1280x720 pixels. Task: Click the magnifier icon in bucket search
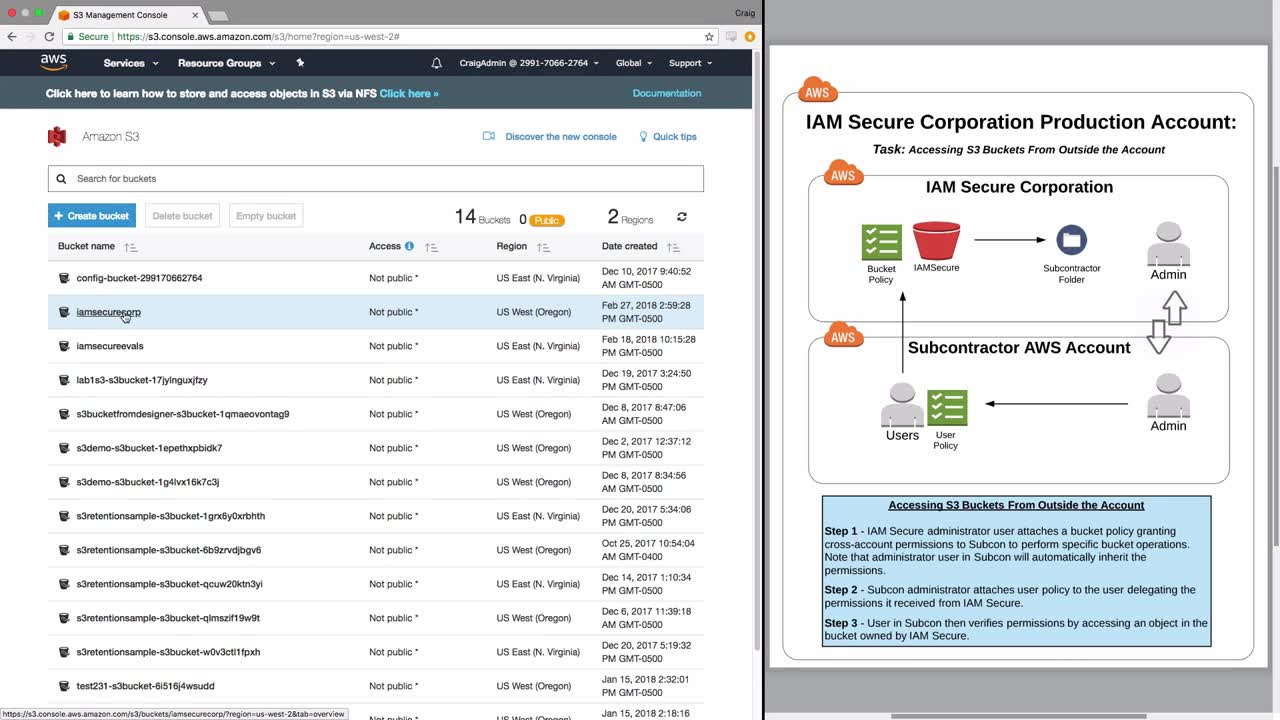tap(61, 179)
